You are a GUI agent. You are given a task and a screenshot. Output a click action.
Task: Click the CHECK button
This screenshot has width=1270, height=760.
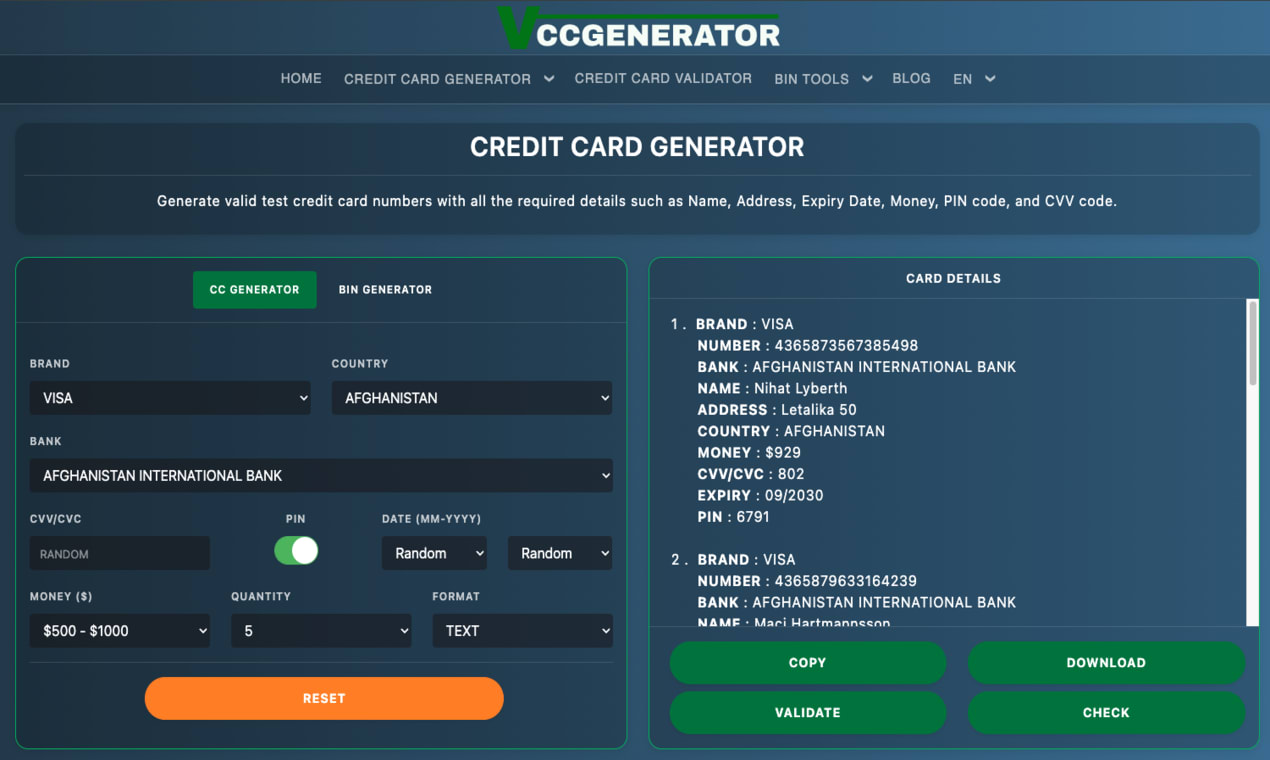[x=1106, y=712]
